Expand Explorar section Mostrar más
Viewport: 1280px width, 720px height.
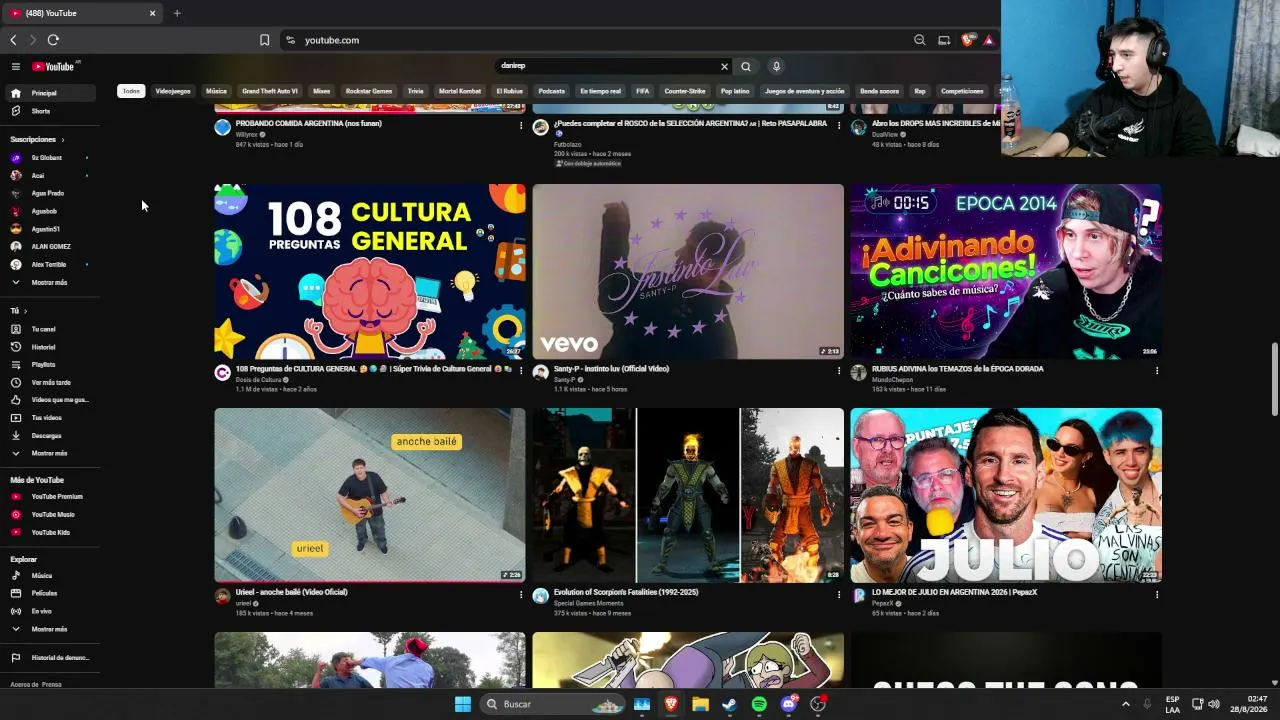49,629
